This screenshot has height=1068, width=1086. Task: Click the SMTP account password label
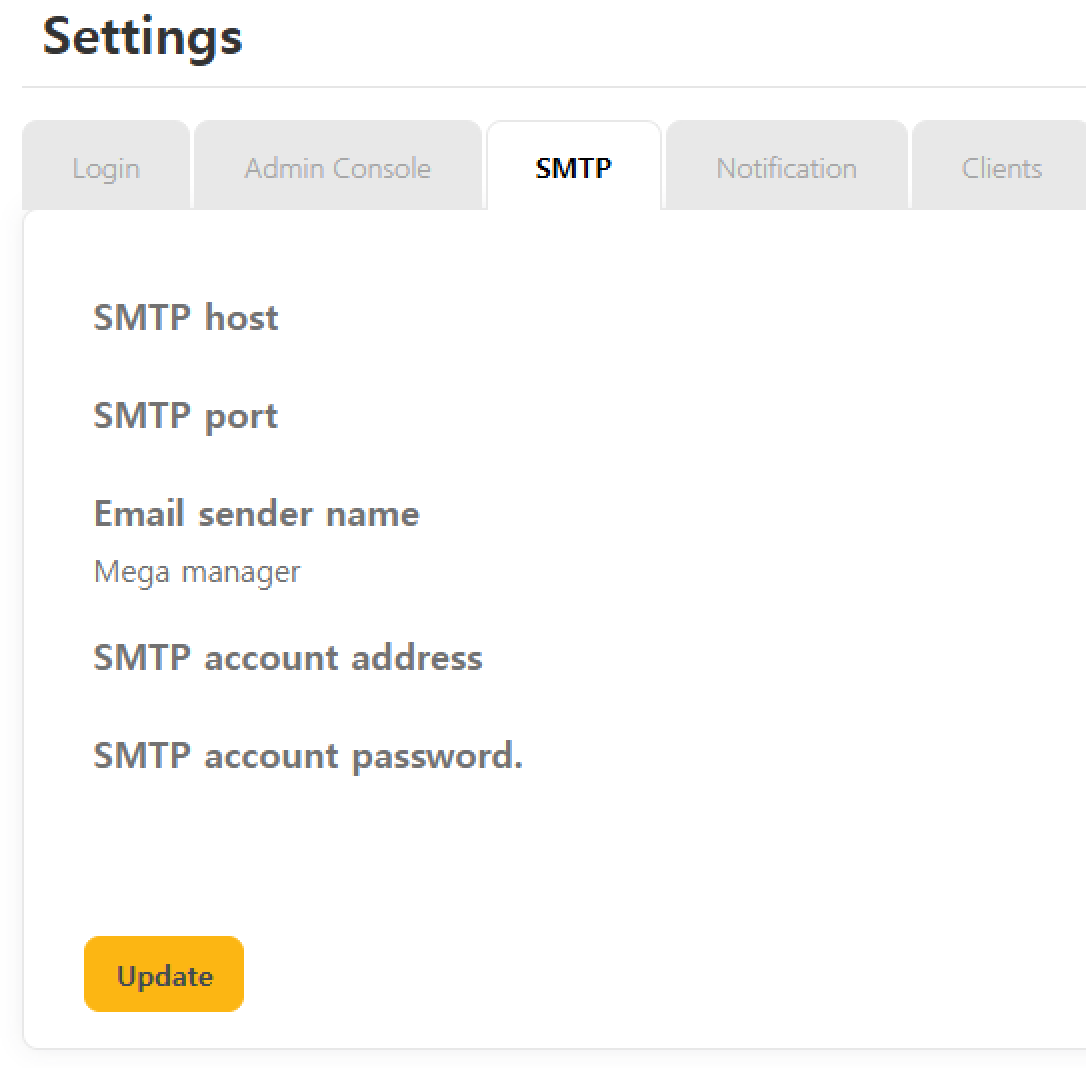pyautogui.click(x=308, y=756)
